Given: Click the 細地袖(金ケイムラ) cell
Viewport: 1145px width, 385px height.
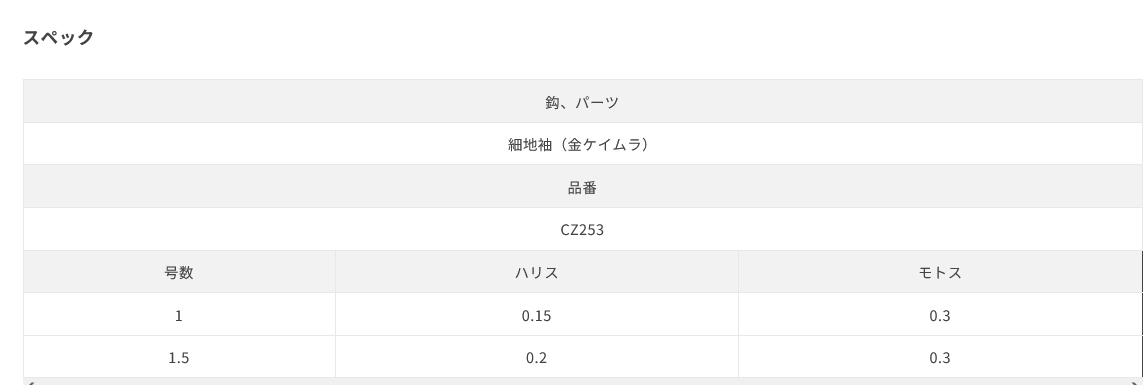Looking at the screenshot, I should [x=583, y=144].
